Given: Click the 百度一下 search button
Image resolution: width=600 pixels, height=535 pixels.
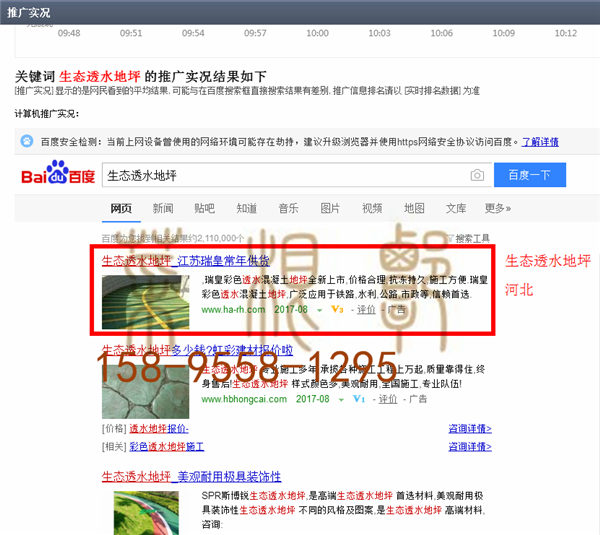Looking at the screenshot, I should click(x=530, y=175).
